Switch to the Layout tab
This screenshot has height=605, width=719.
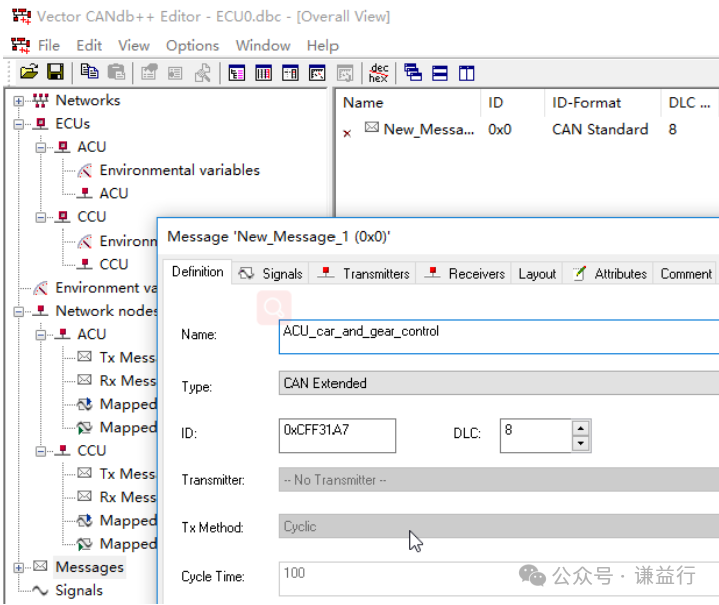point(537,273)
